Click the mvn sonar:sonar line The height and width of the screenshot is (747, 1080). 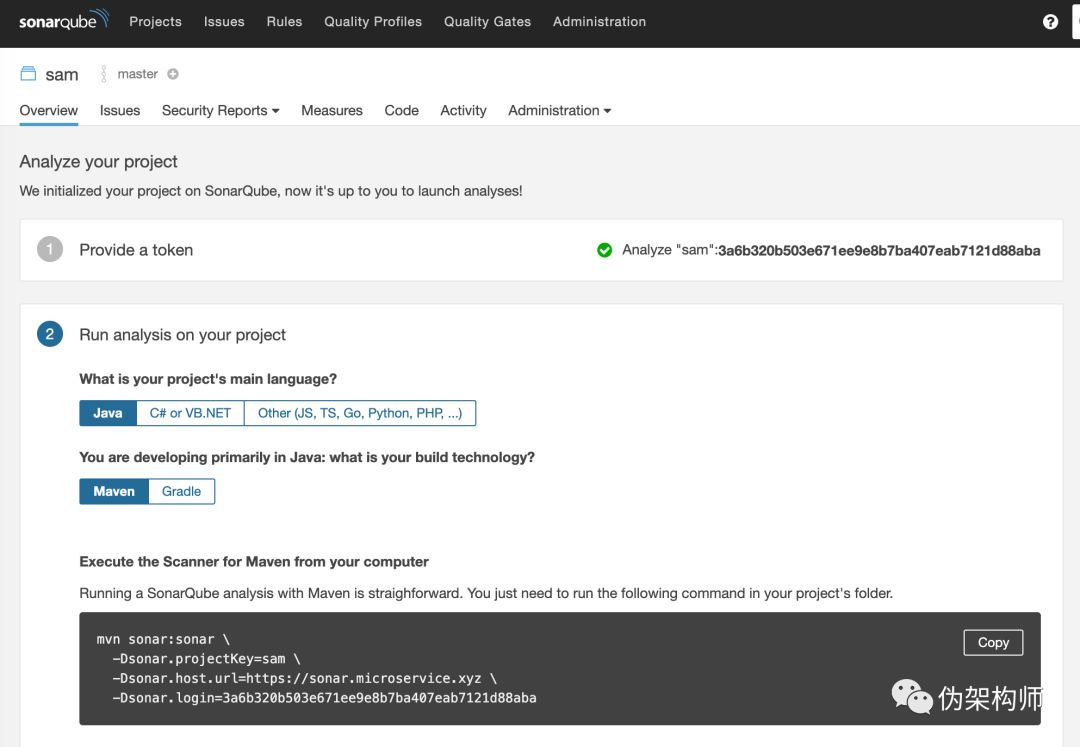(163, 640)
